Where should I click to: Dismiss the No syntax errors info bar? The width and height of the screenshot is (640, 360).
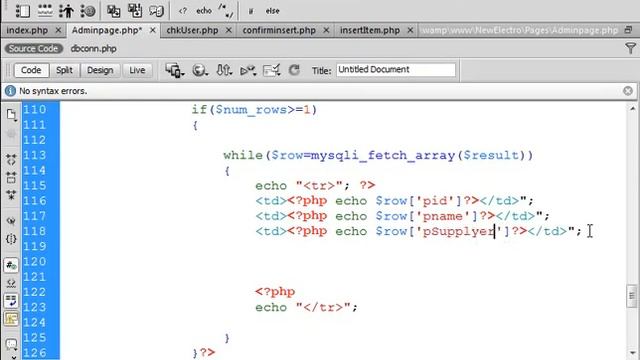628,91
